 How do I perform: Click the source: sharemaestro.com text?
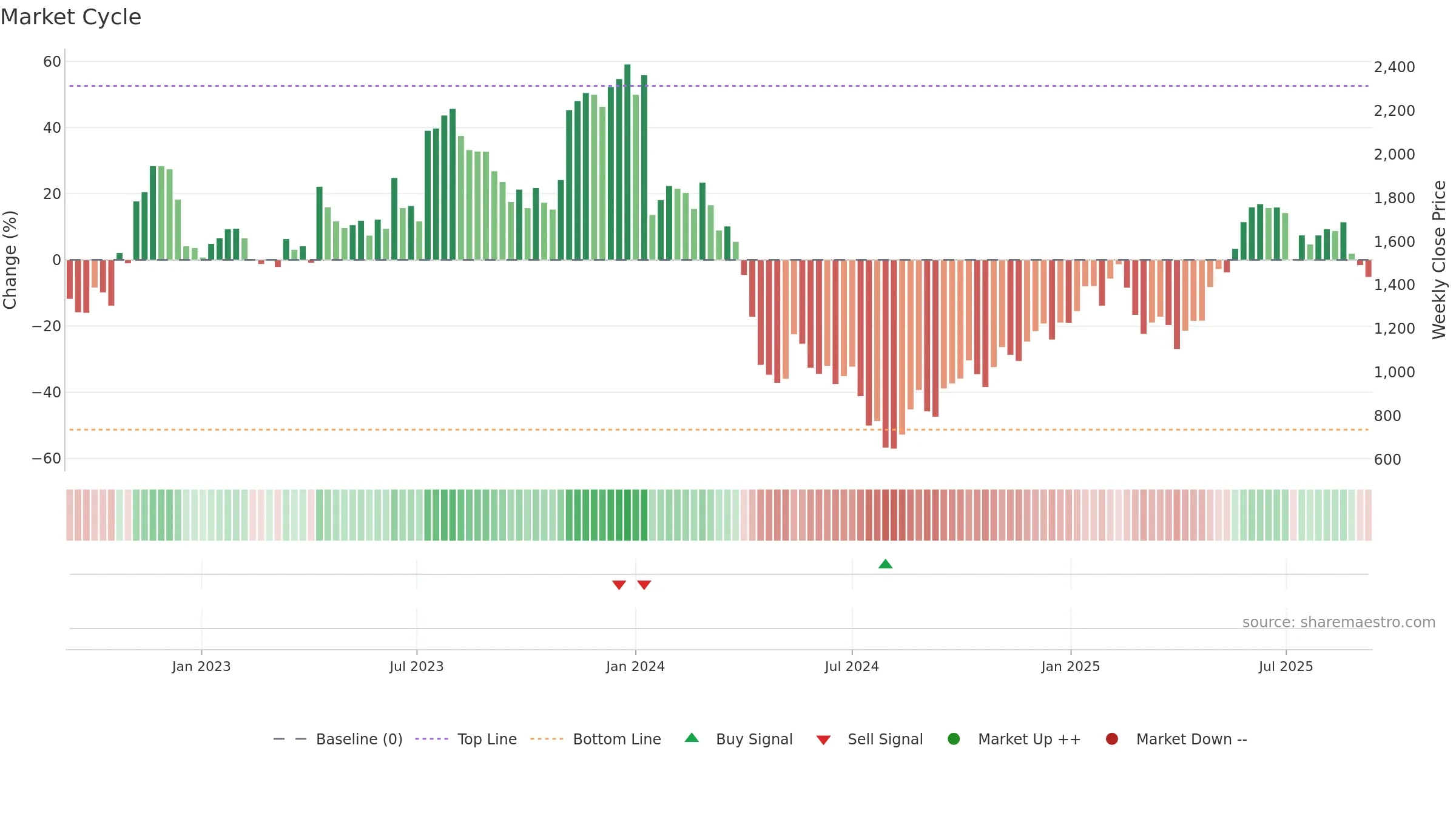pos(1339,622)
